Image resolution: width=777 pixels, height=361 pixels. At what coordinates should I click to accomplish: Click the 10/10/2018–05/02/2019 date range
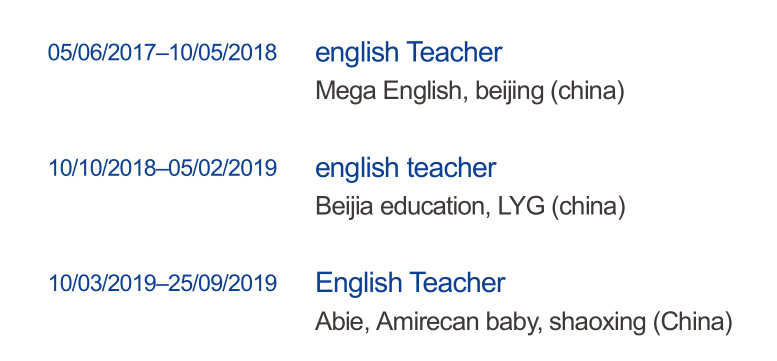tap(162, 168)
